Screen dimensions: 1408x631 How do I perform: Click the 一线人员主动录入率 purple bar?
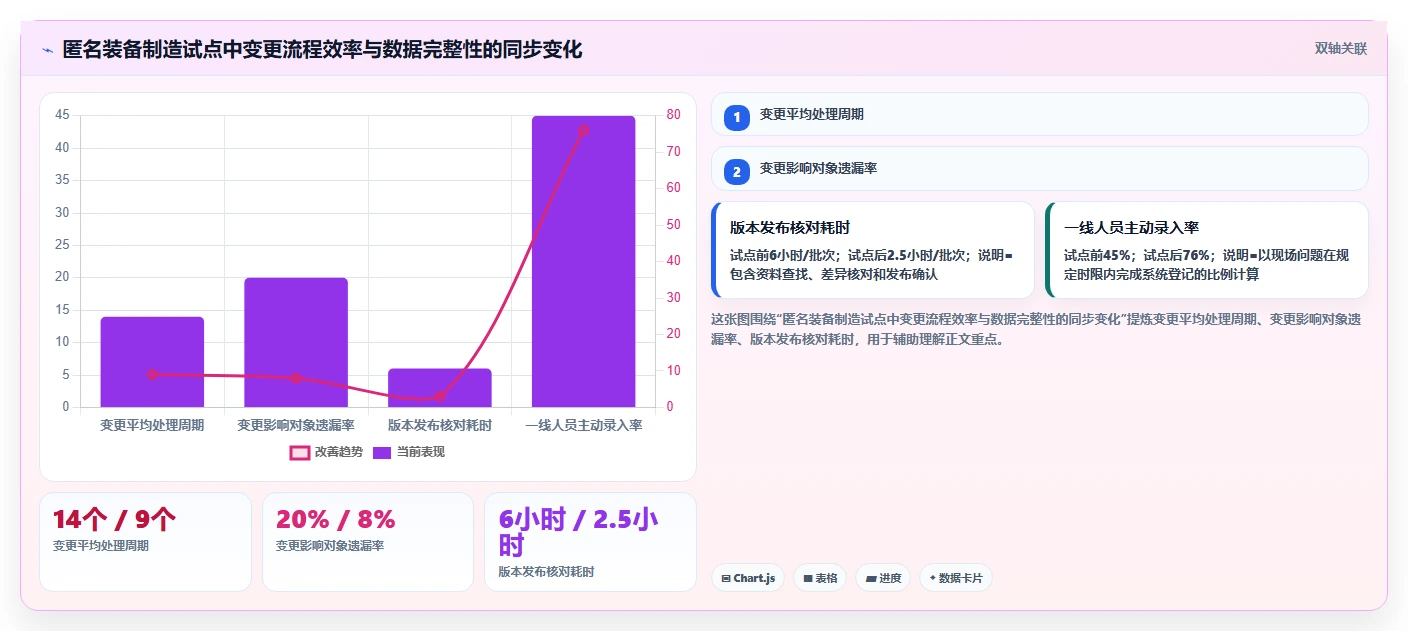(584, 261)
